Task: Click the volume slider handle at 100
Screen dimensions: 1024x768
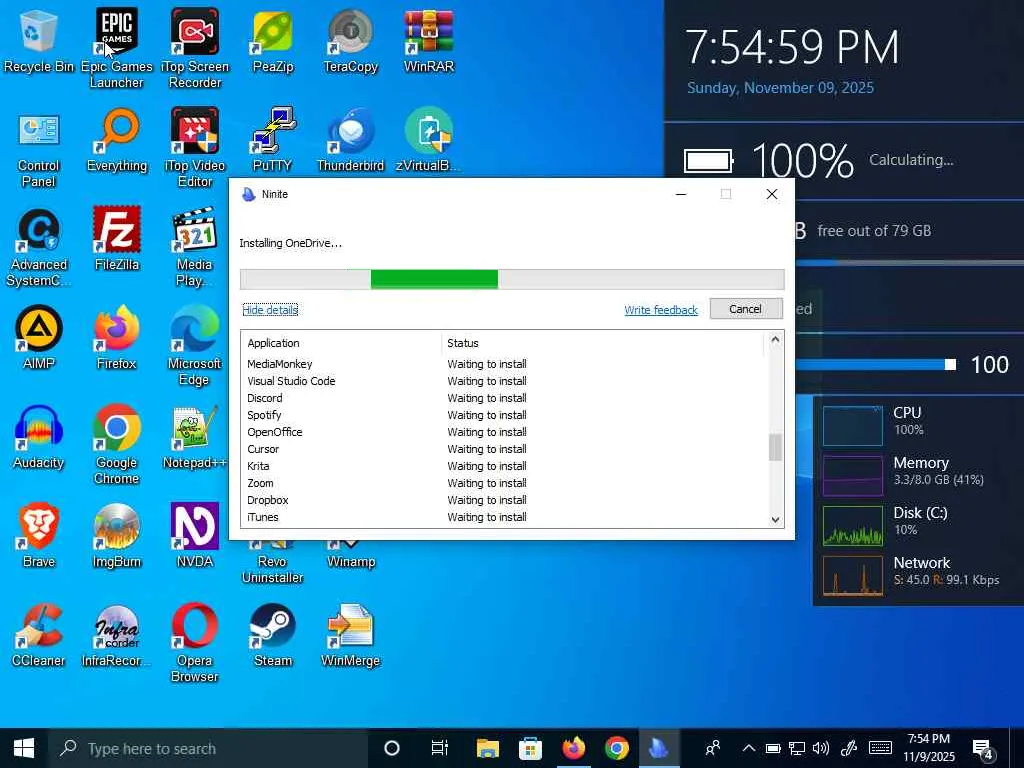Action: 950,364
